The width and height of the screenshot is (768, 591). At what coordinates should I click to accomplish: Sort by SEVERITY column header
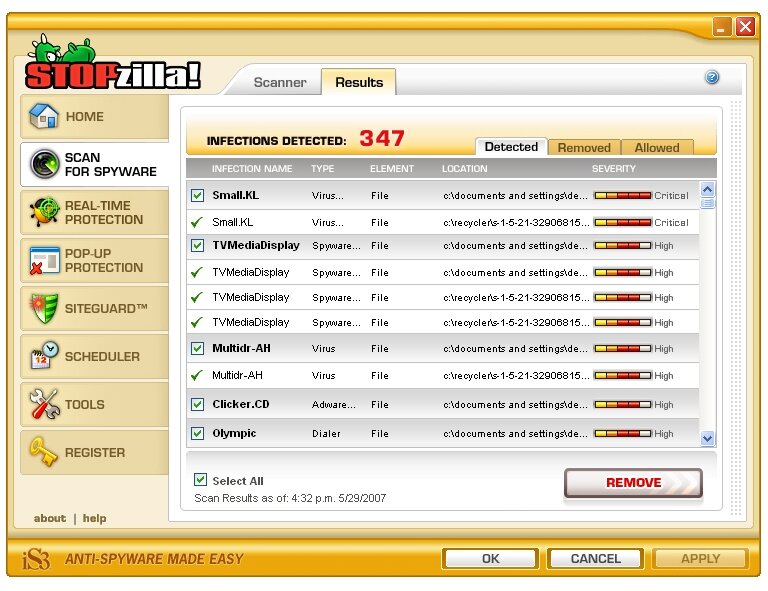pyautogui.click(x=614, y=168)
